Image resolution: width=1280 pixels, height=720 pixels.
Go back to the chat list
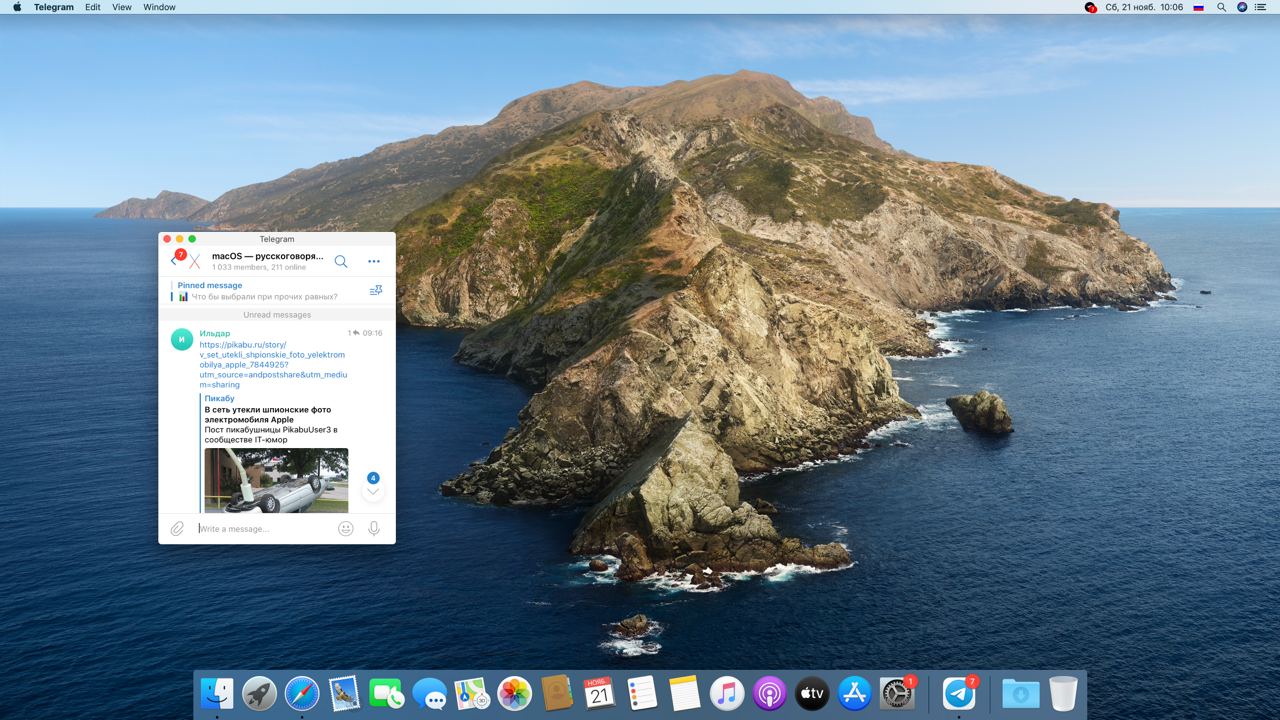coord(174,261)
